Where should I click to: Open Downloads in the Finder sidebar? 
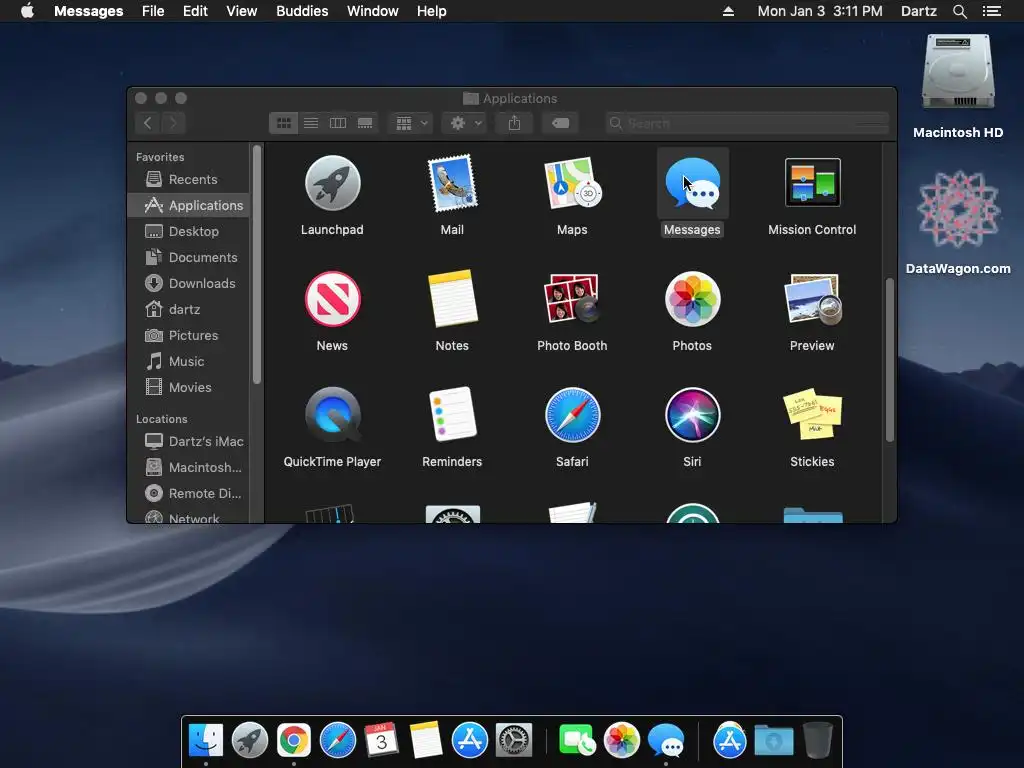click(188, 283)
